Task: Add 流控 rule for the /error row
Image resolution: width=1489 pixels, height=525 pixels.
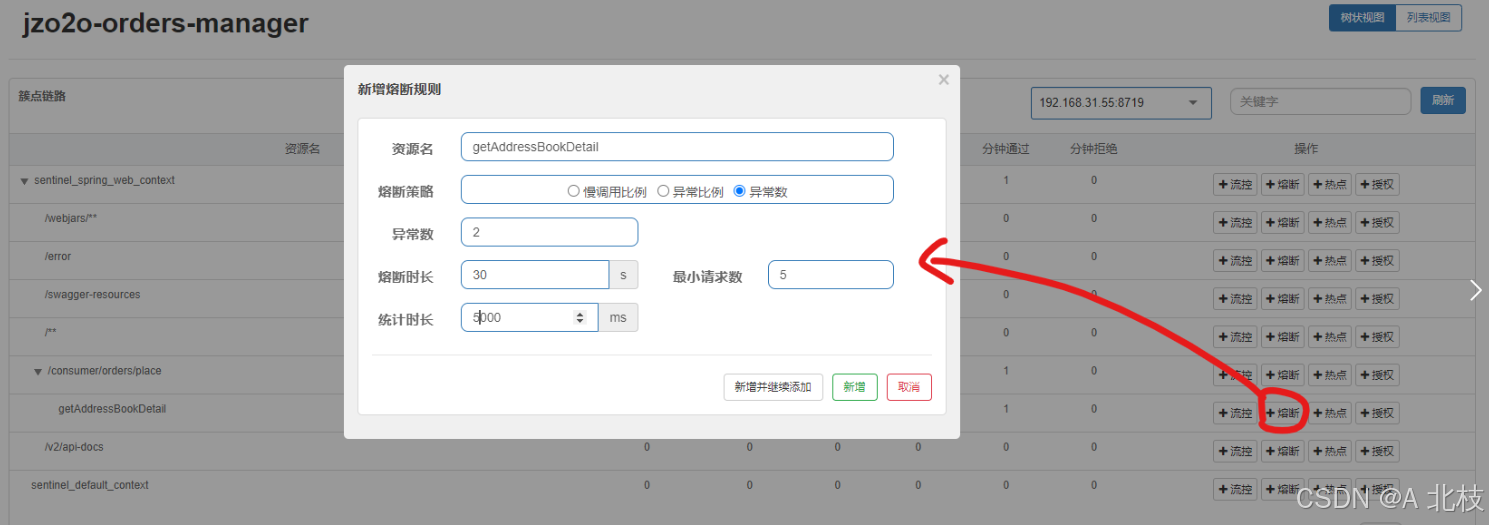Action: point(1235,260)
